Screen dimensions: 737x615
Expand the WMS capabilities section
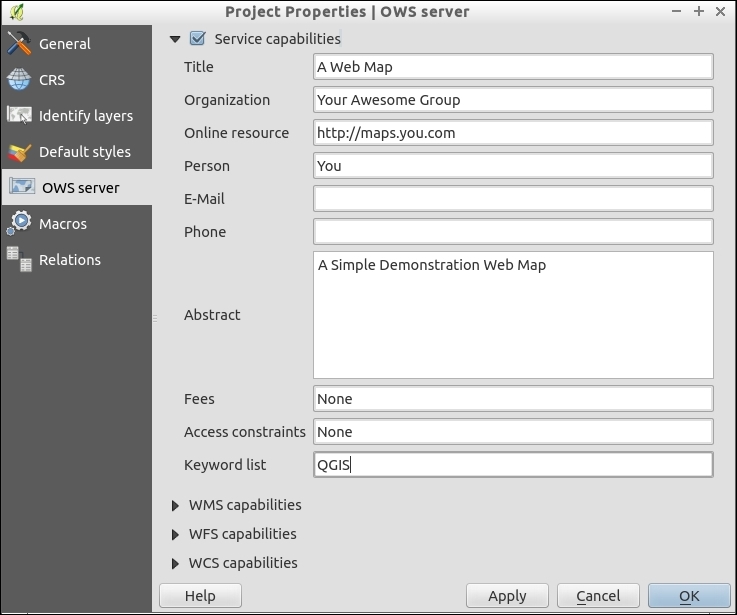click(x=177, y=505)
